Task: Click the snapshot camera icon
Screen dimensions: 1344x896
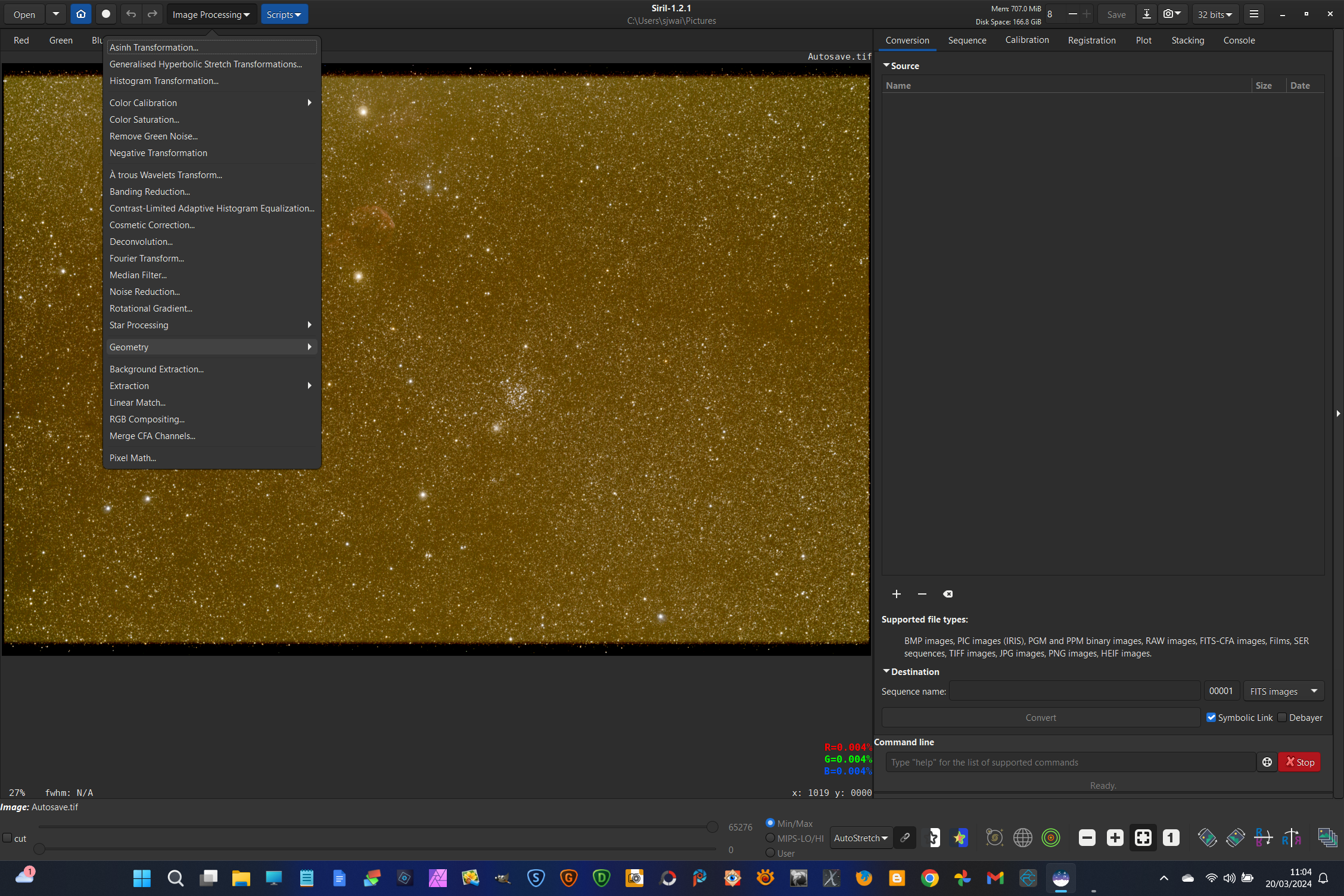Action: [1168, 14]
